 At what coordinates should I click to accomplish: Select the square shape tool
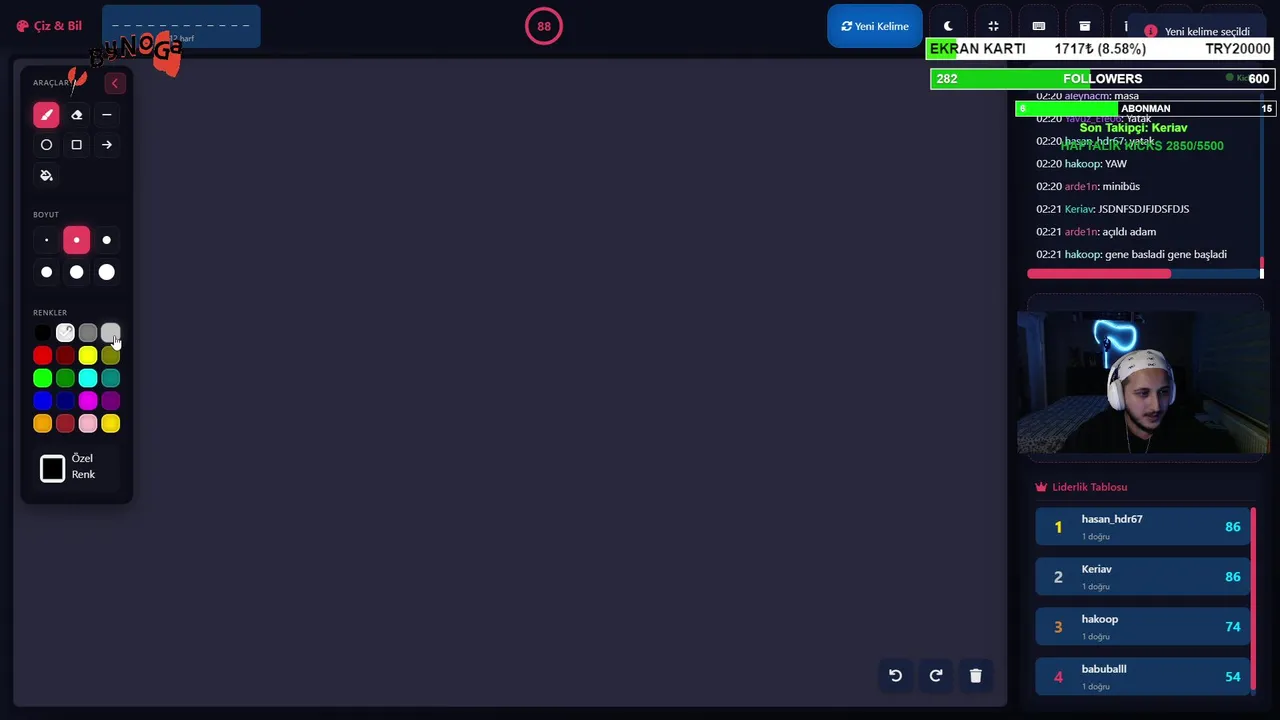(76, 145)
